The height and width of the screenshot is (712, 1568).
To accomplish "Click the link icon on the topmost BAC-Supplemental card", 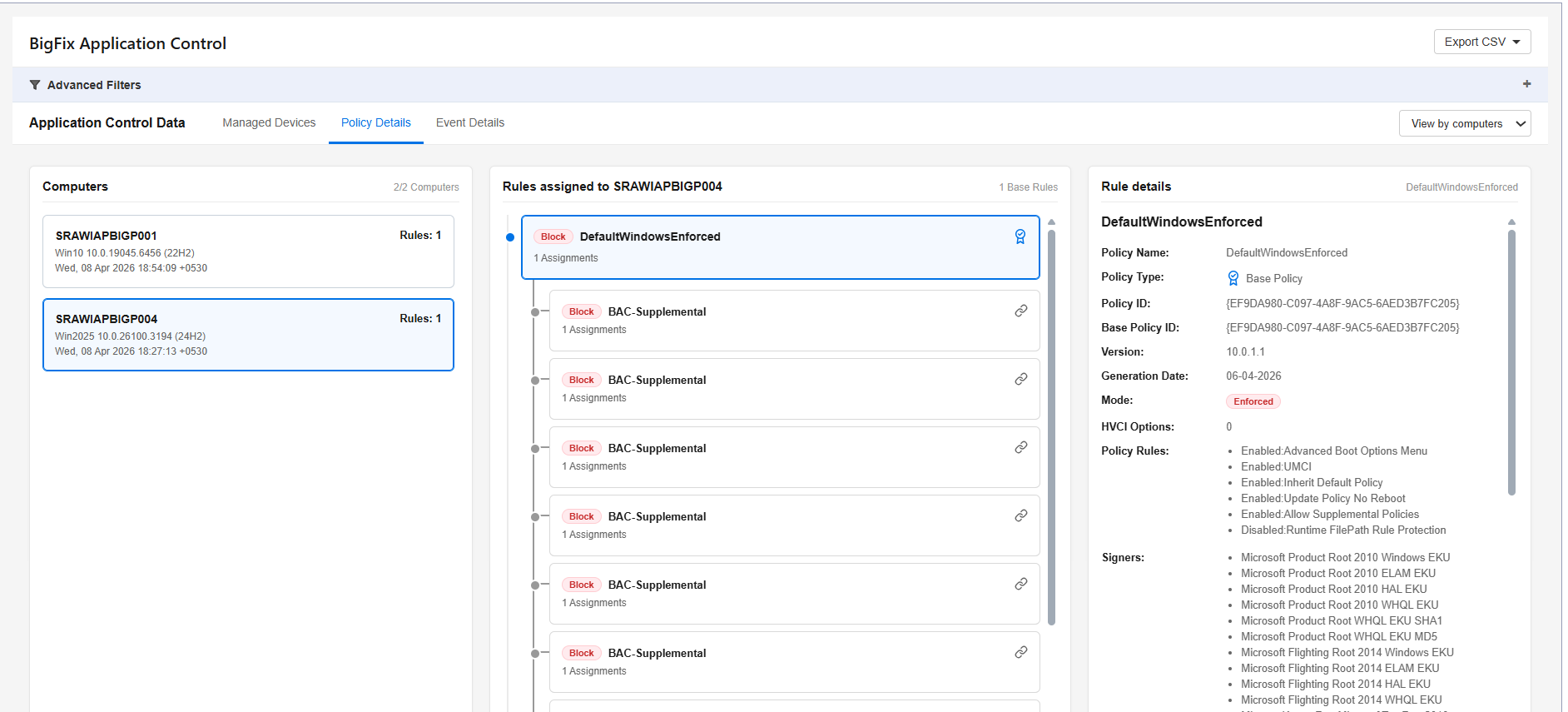I will pos(1020,311).
